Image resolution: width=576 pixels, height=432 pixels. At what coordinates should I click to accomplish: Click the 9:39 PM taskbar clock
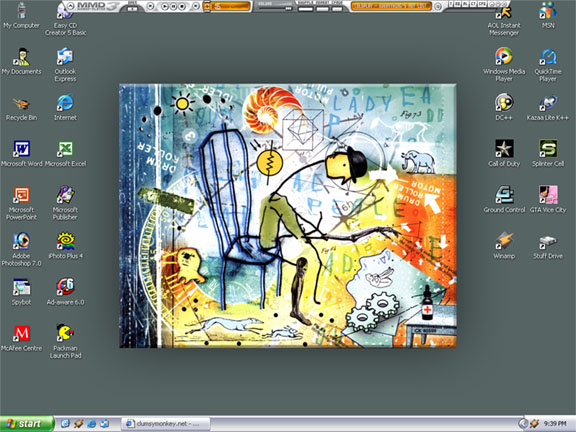(555, 424)
